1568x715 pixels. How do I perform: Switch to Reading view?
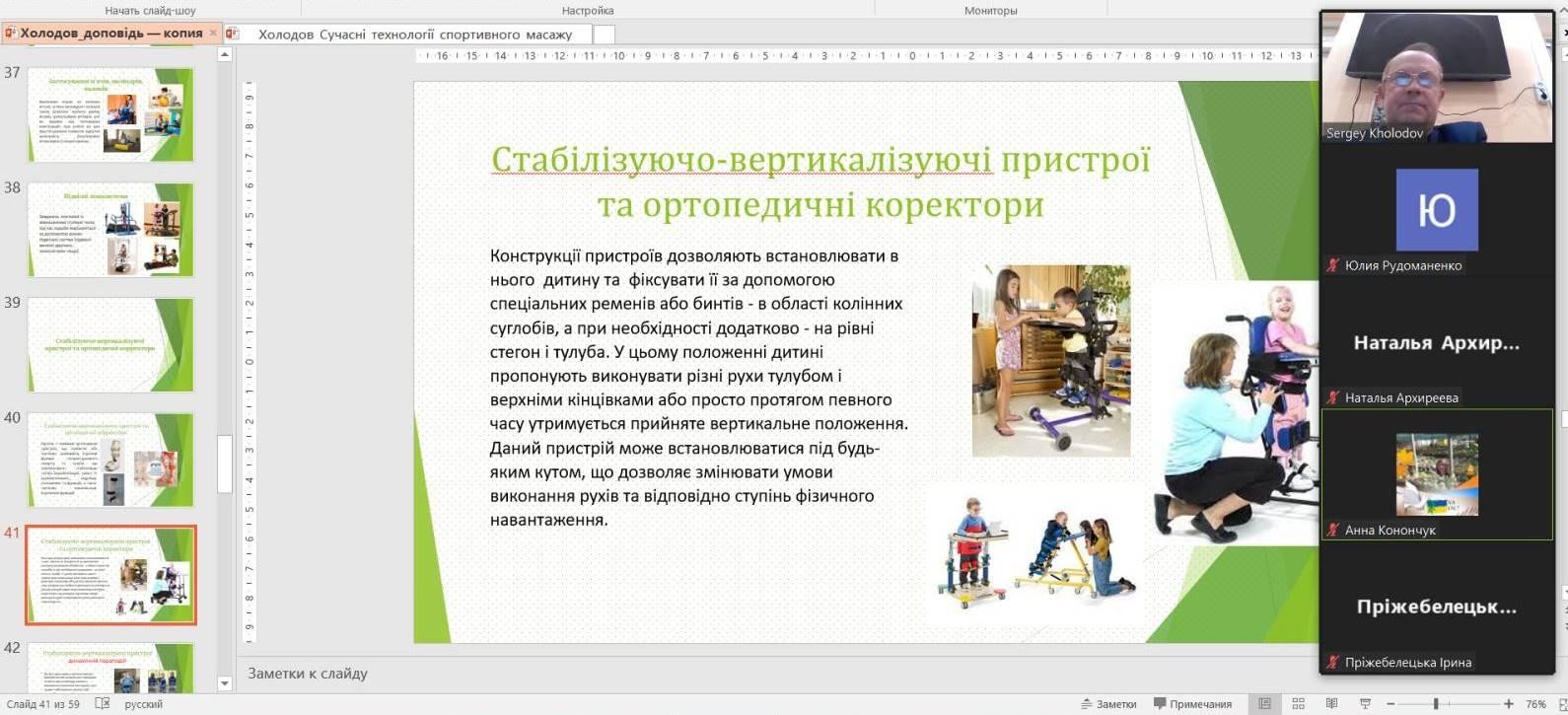(x=1331, y=704)
